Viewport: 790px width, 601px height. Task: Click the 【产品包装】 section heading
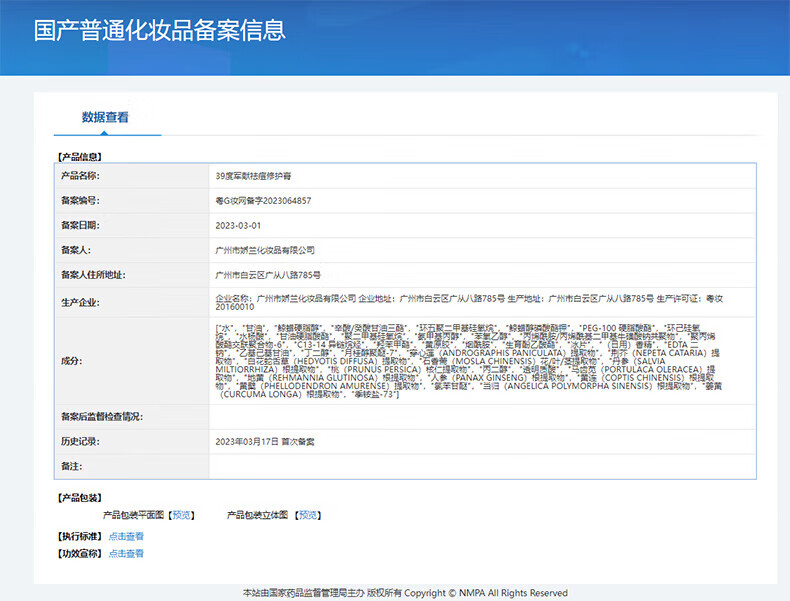[80, 498]
